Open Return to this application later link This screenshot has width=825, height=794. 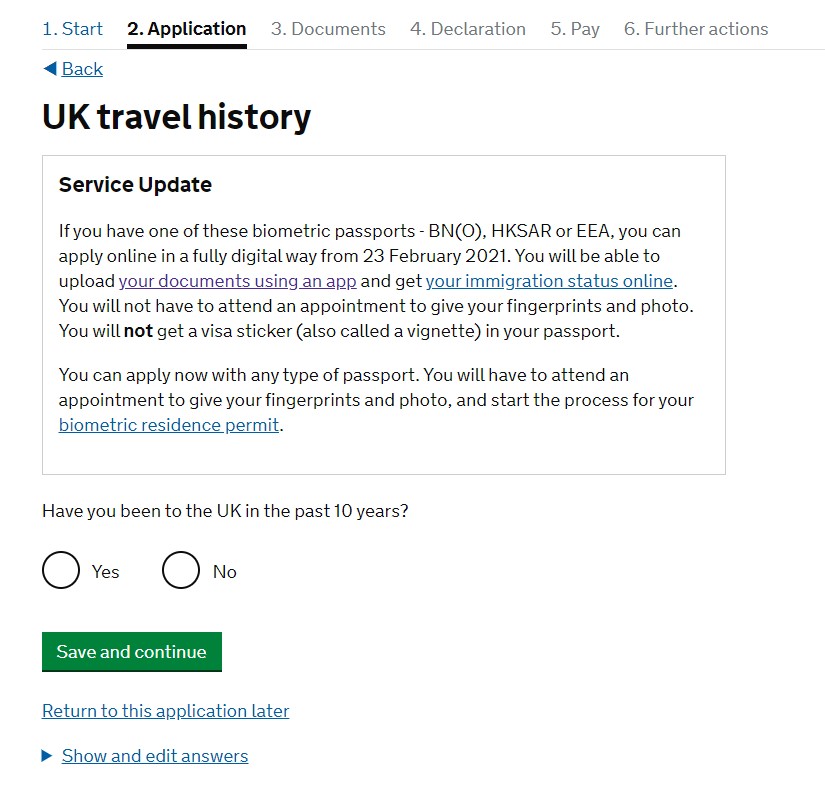click(165, 711)
